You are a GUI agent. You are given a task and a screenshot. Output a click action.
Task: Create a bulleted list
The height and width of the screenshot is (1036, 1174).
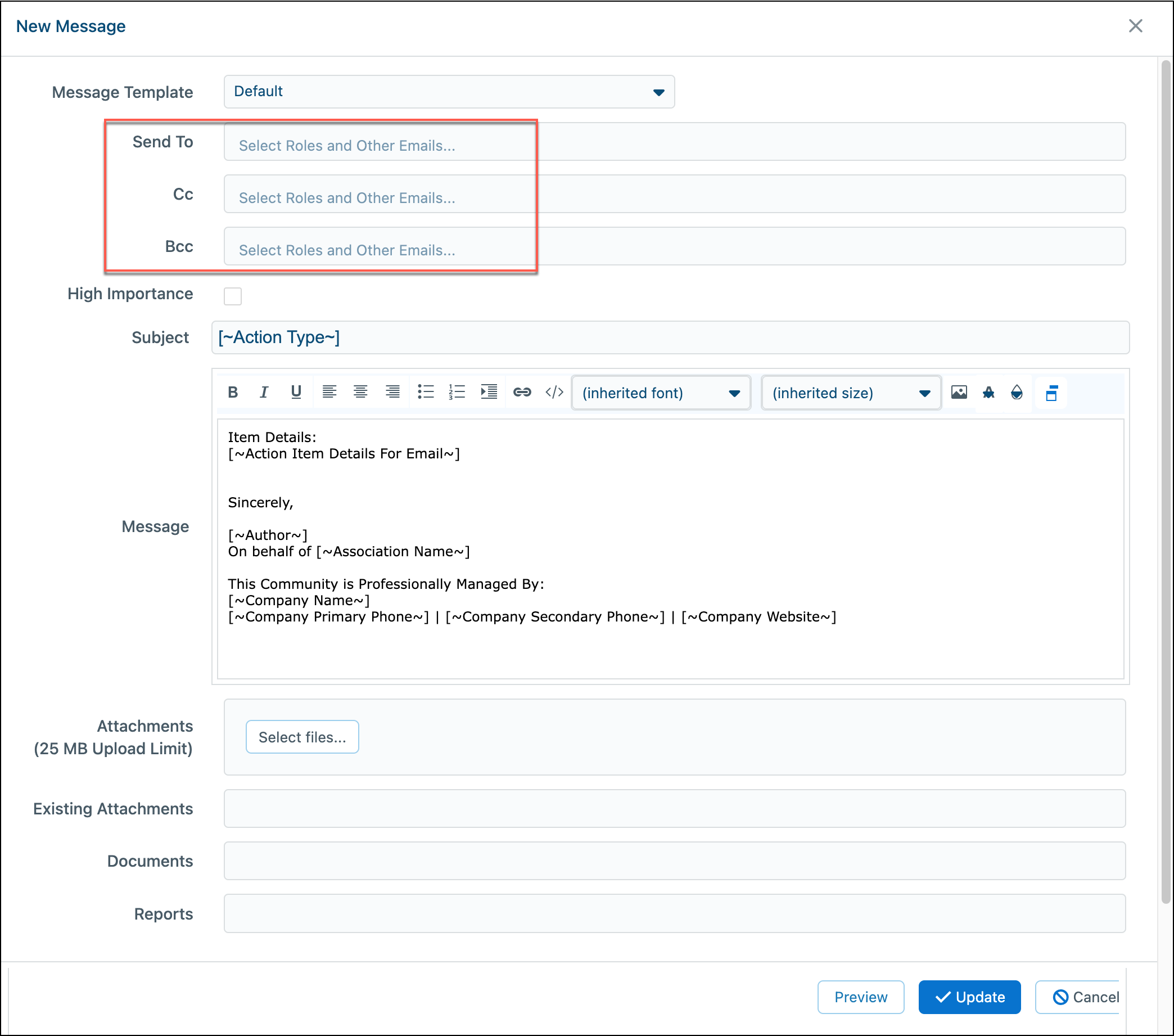coord(426,393)
